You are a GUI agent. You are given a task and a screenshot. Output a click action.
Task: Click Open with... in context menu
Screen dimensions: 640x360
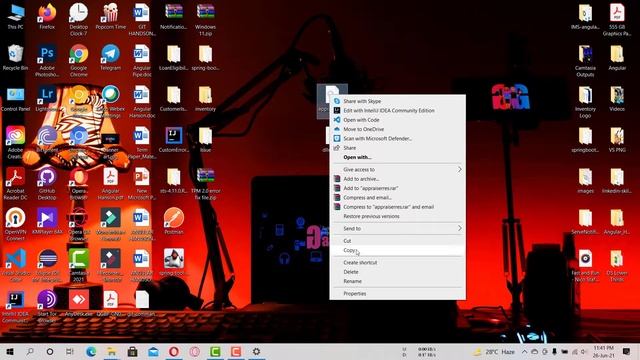[x=398, y=157]
